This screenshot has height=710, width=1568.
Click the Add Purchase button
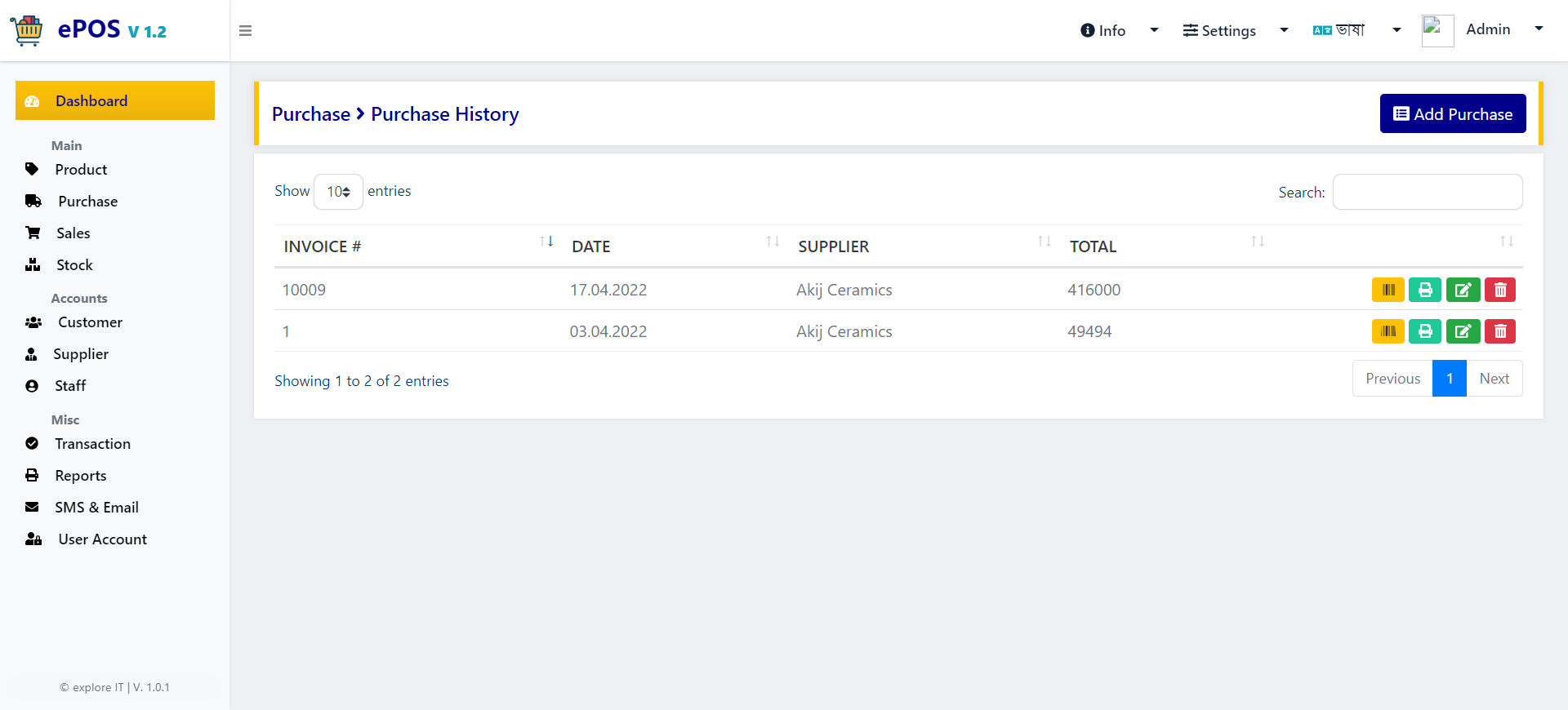[1453, 114]
